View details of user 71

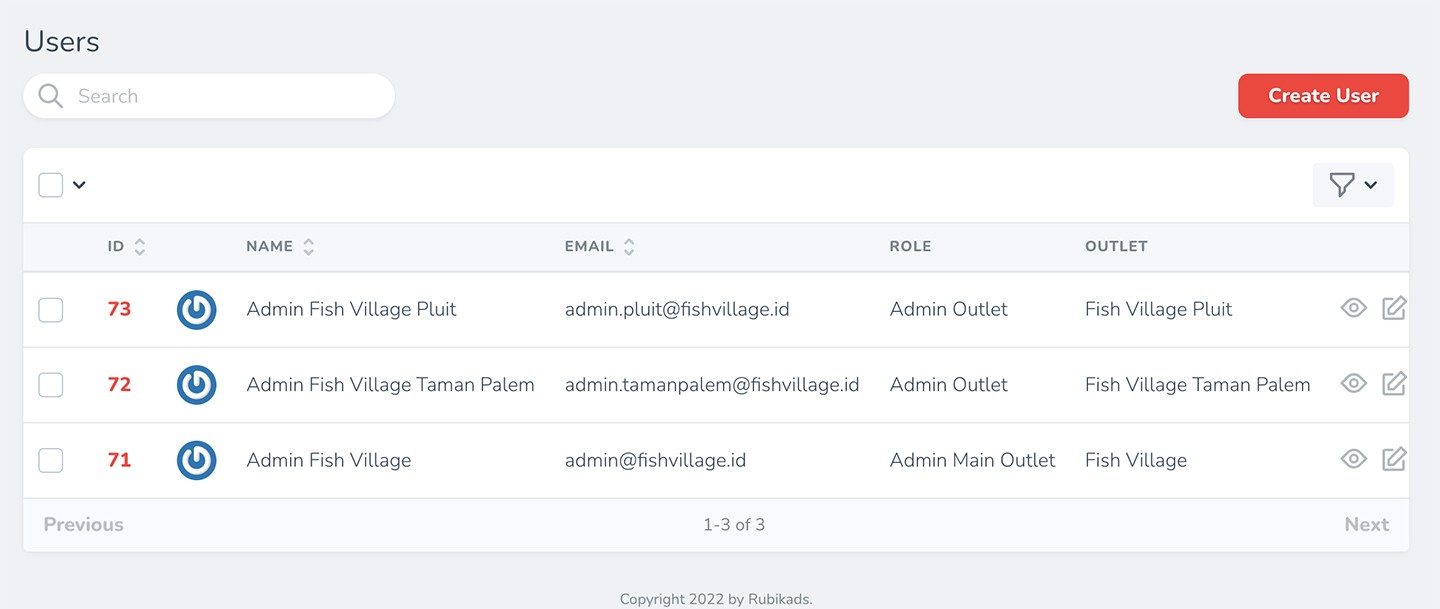[x=1353, y=459]
